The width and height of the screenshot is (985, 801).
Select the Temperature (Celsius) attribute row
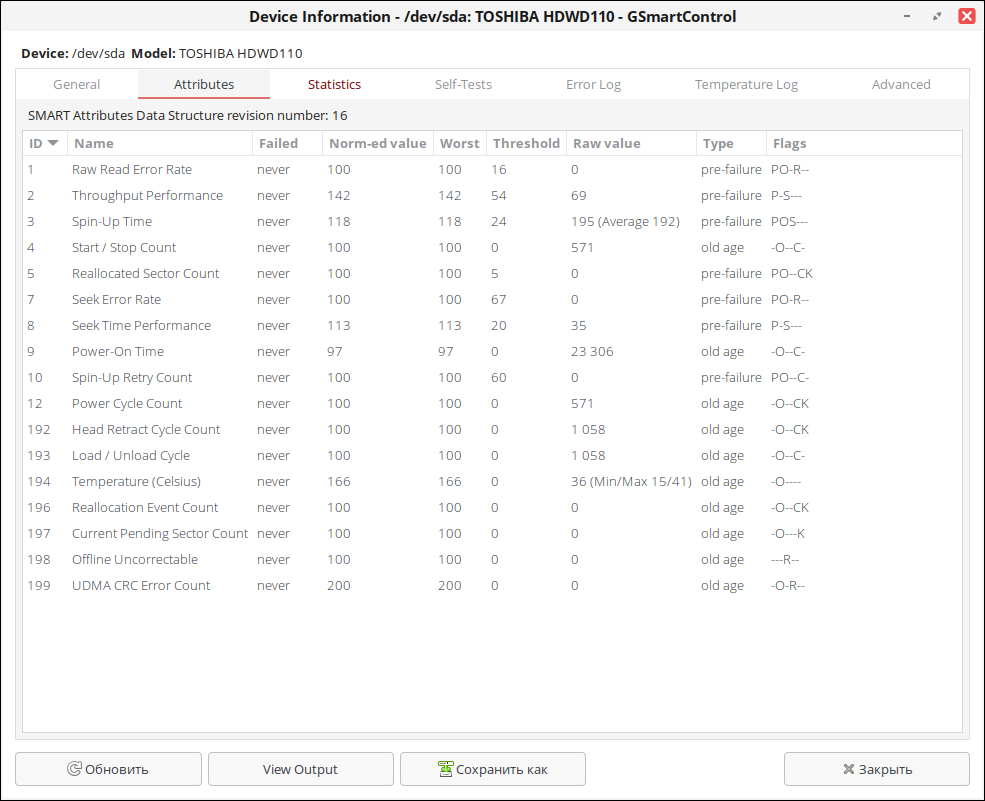coord(137,481)
